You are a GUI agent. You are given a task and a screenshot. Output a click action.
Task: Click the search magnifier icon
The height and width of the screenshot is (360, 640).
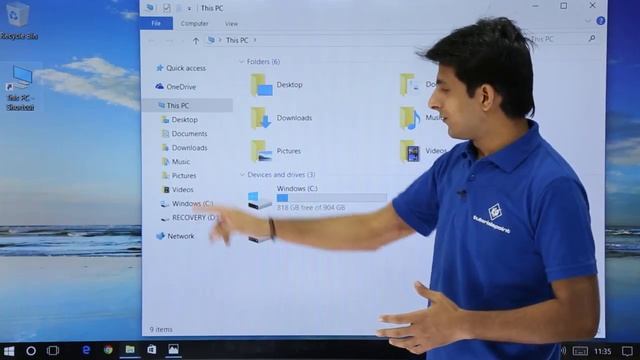[x=592, y=38]
